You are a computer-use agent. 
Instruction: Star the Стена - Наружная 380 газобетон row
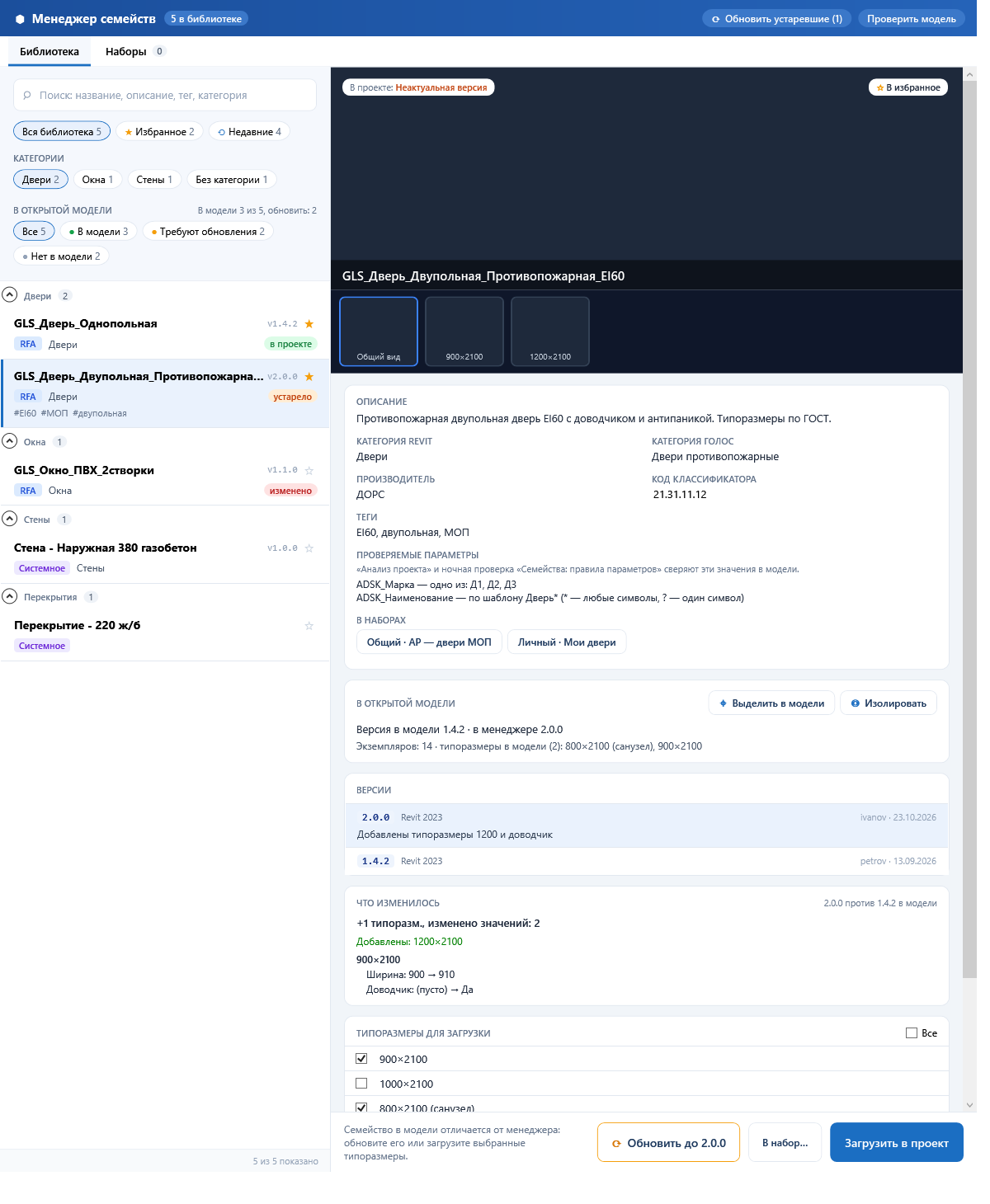point(309,548)
